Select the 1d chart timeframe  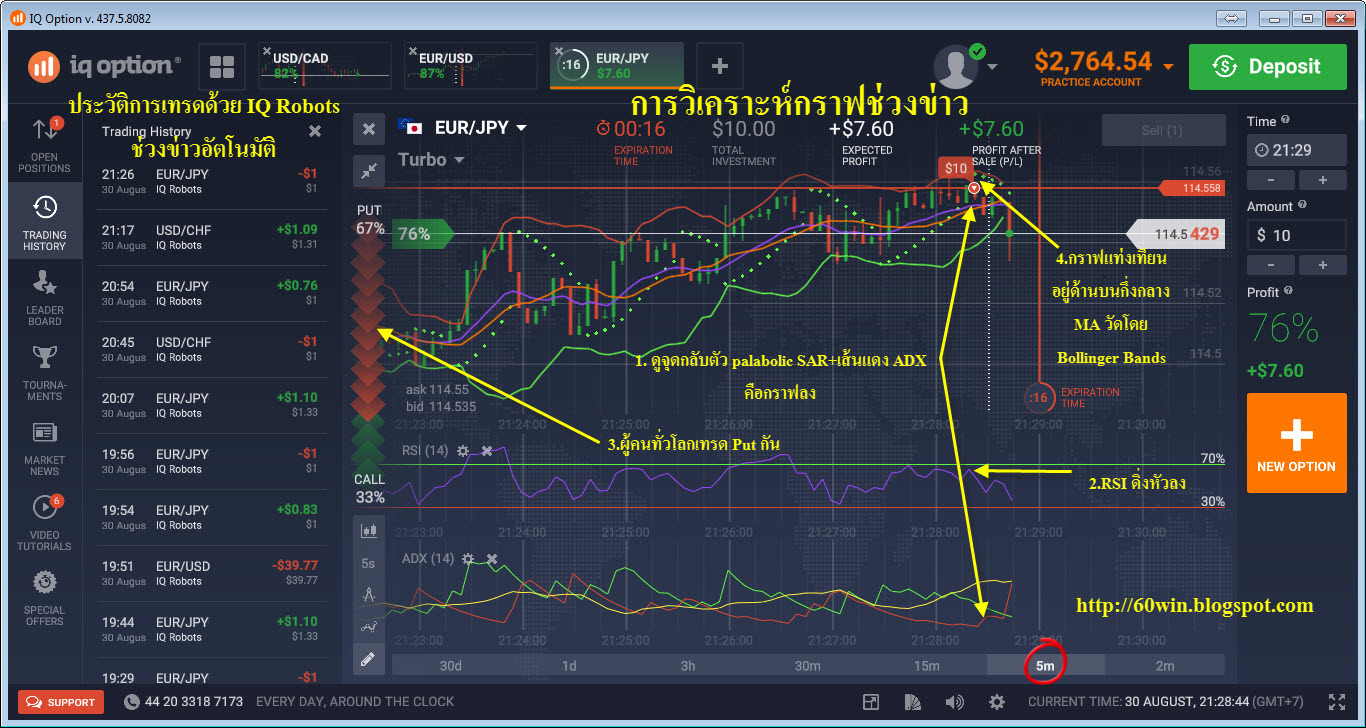click(569, 666)
